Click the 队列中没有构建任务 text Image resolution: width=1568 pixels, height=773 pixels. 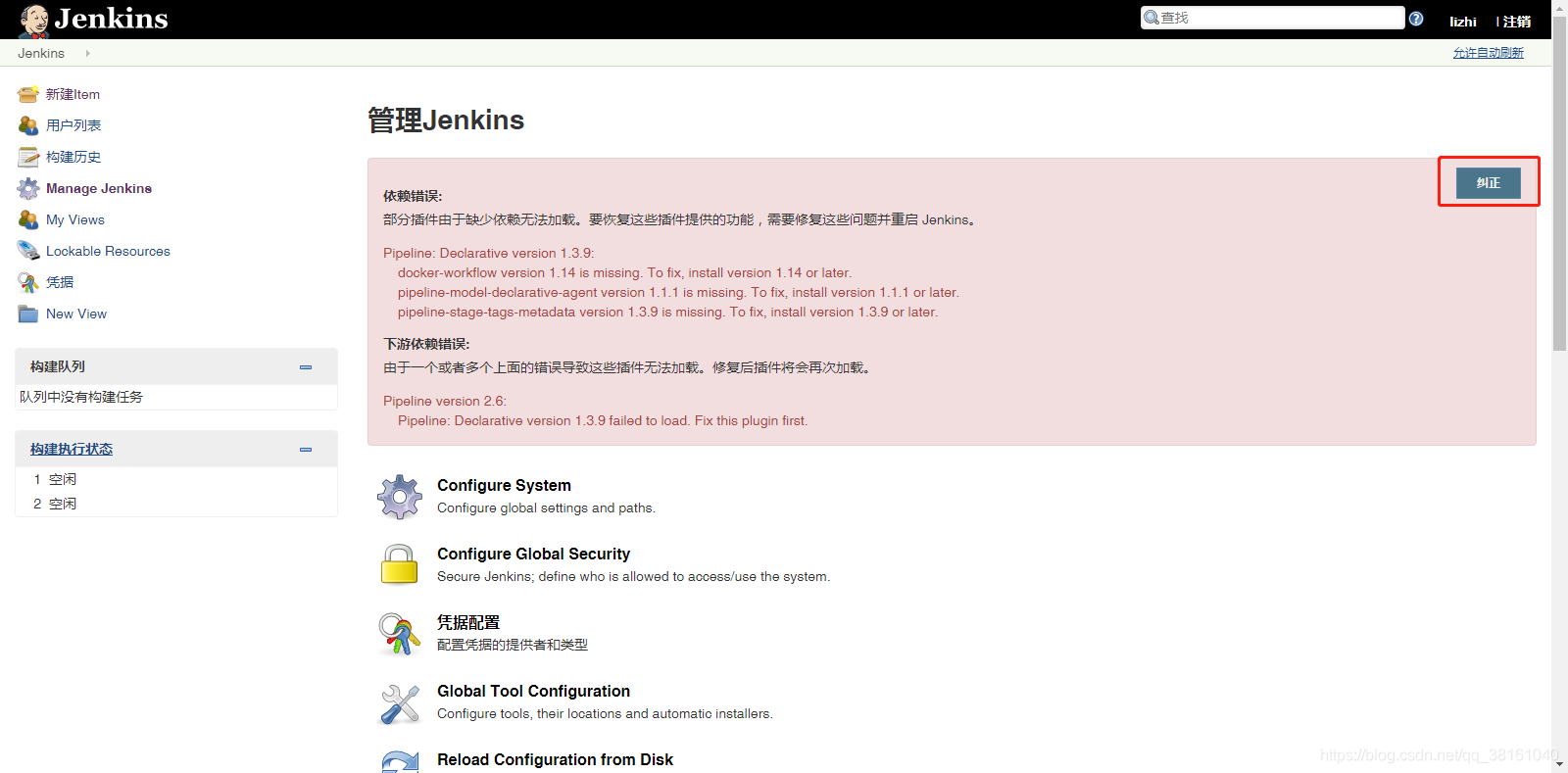click(x=81, y=397)
